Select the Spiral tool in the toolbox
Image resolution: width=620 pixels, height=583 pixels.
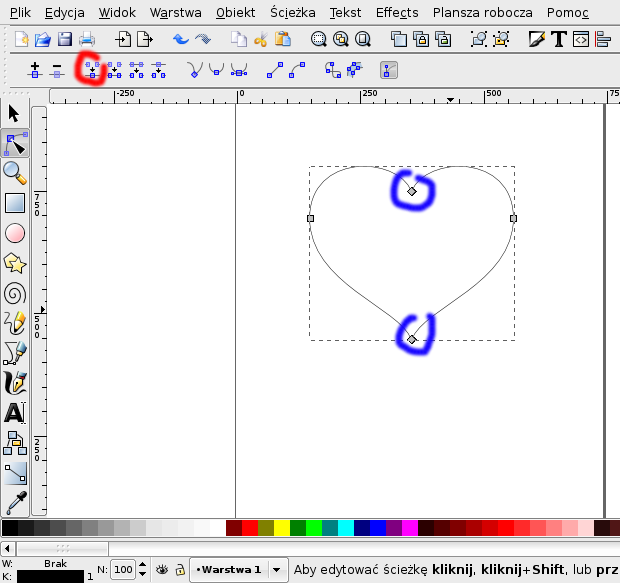15,293
